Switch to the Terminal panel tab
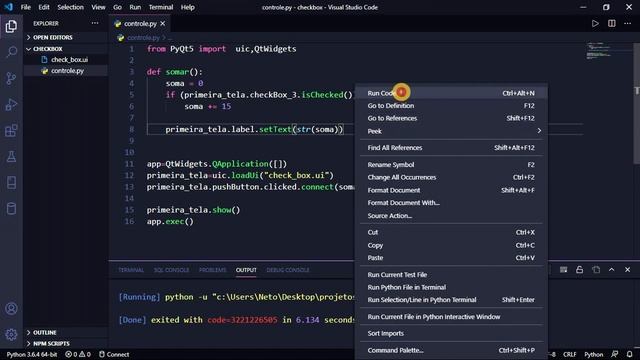Viewport: 640px width, 360px height. click(131, 270)
